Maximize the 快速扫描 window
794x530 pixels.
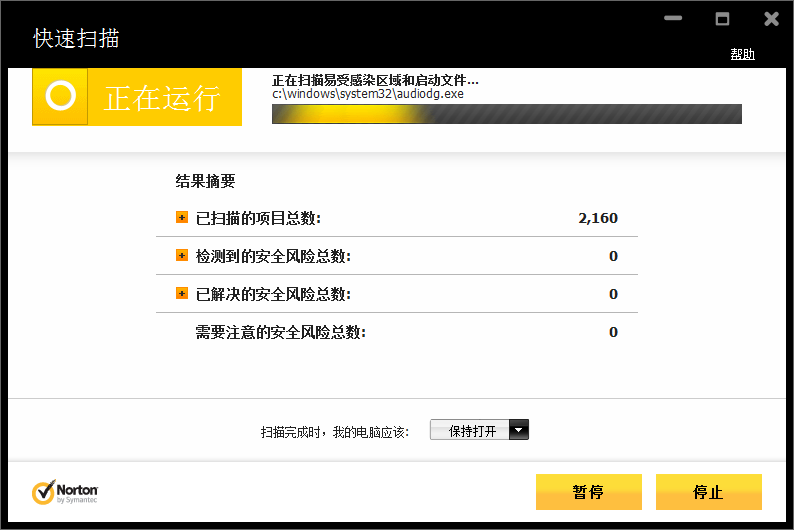point(722,19)
